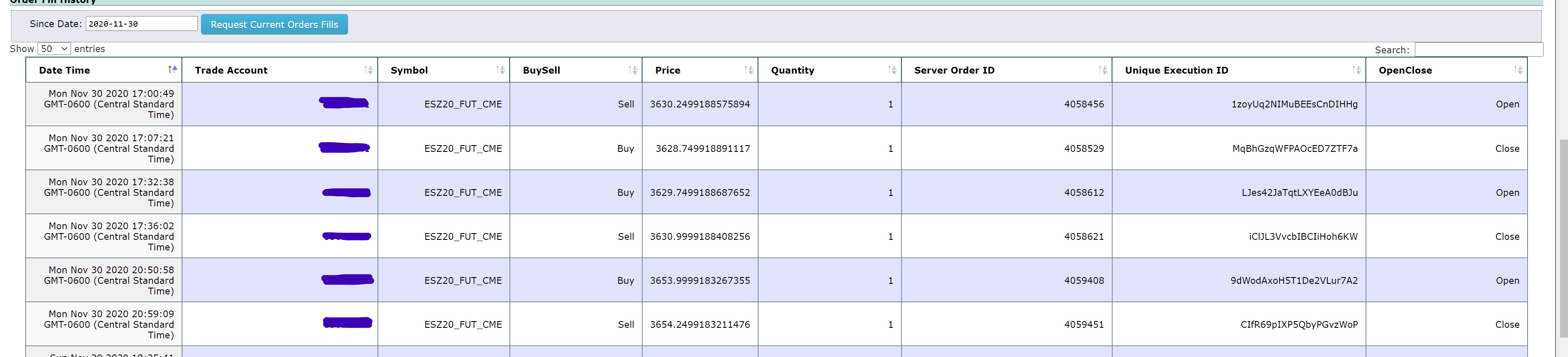
Task: Sort table by Server Order ID column
Action: [1007, 70]
